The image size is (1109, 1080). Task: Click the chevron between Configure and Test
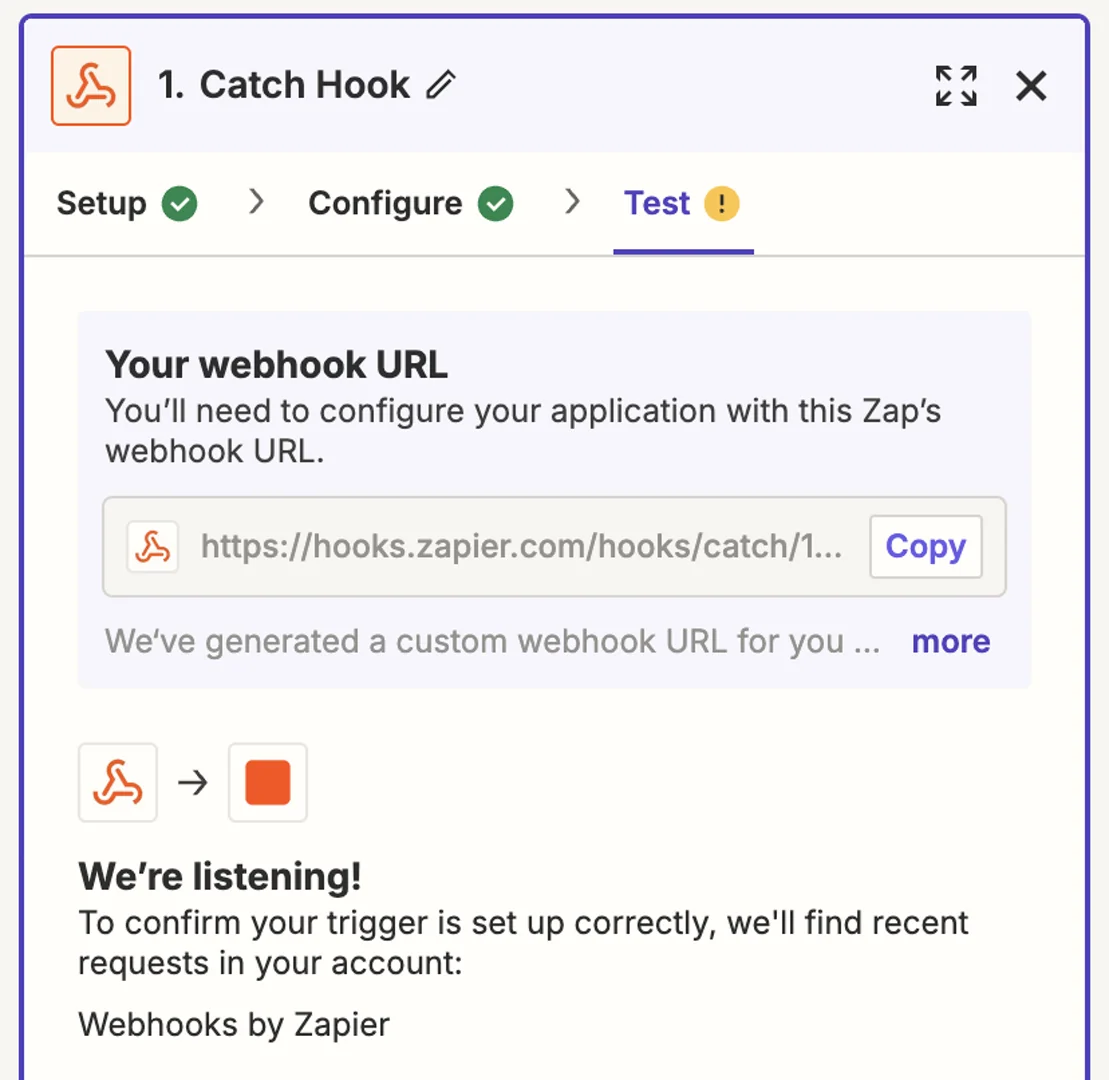click(572, 202)
